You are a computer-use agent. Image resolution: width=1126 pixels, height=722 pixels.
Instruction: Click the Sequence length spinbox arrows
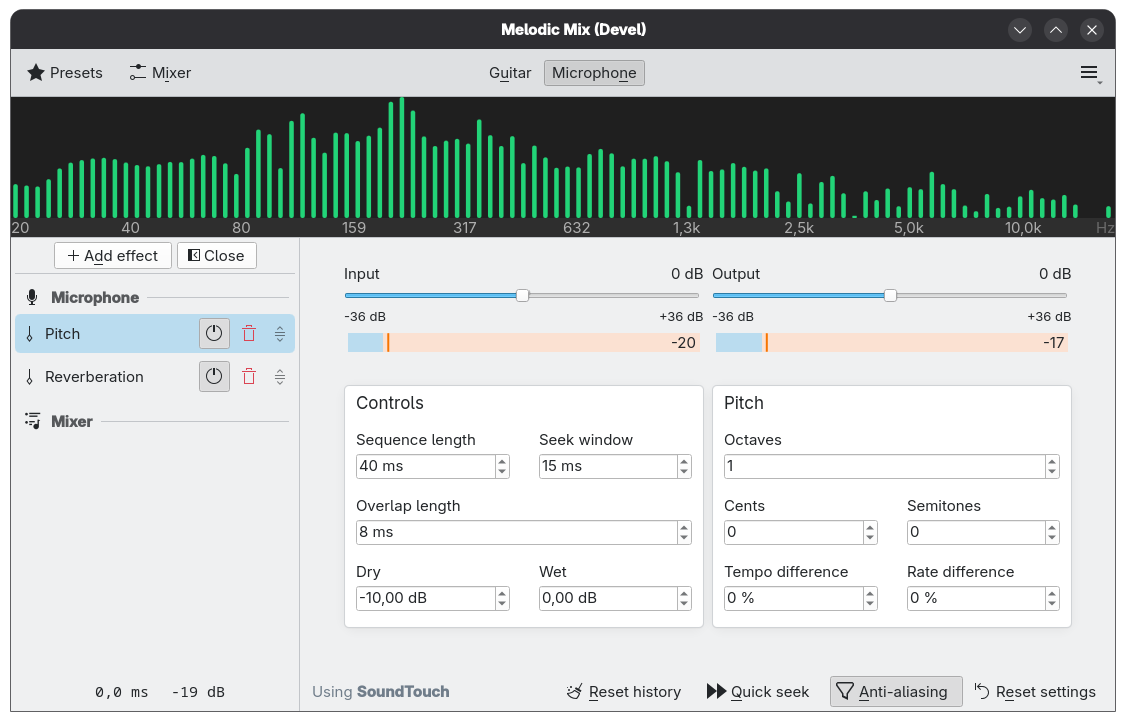click(x=501, y=466)
